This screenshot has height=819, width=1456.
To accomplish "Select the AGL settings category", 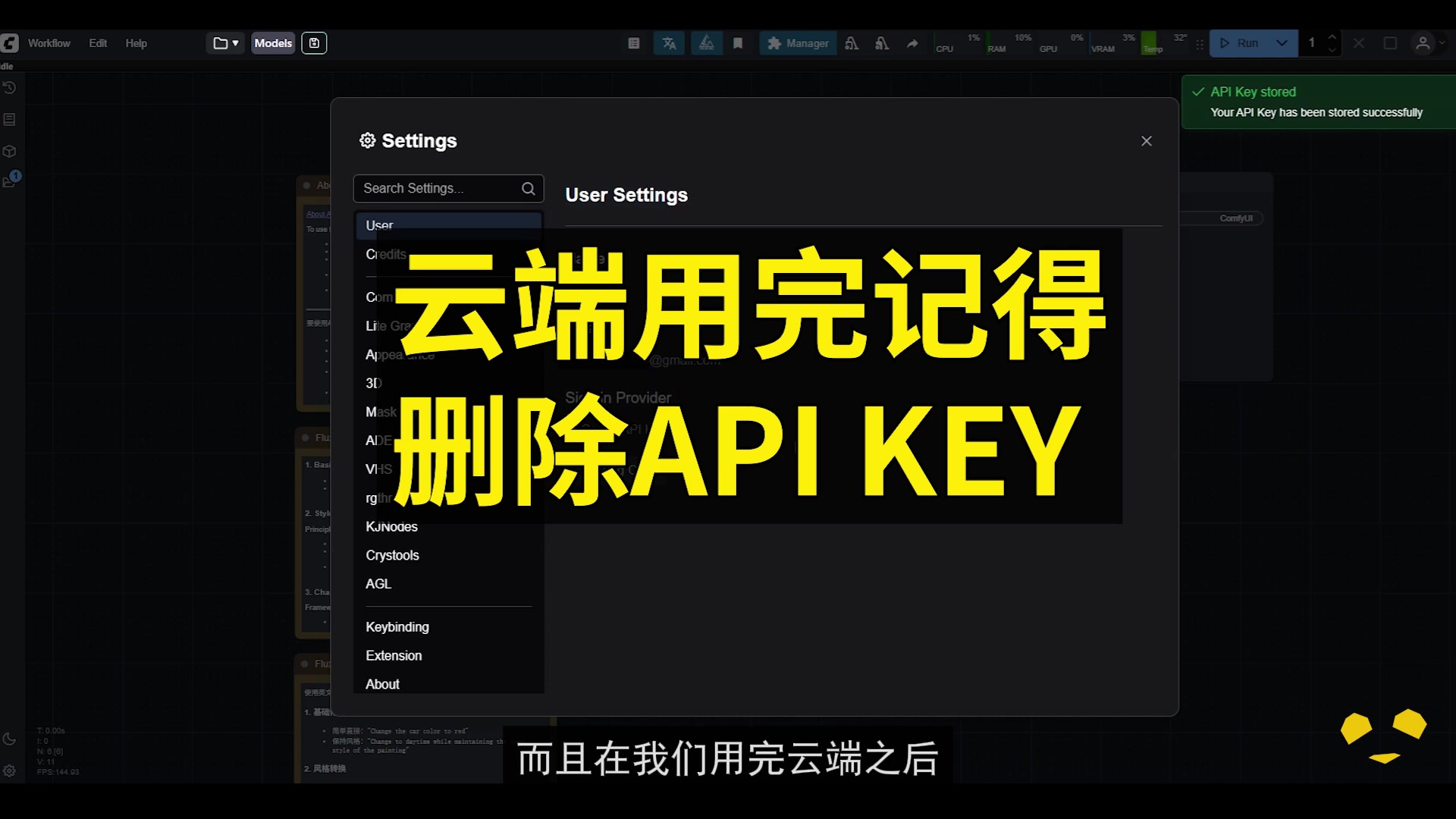I will pos(449,584).
